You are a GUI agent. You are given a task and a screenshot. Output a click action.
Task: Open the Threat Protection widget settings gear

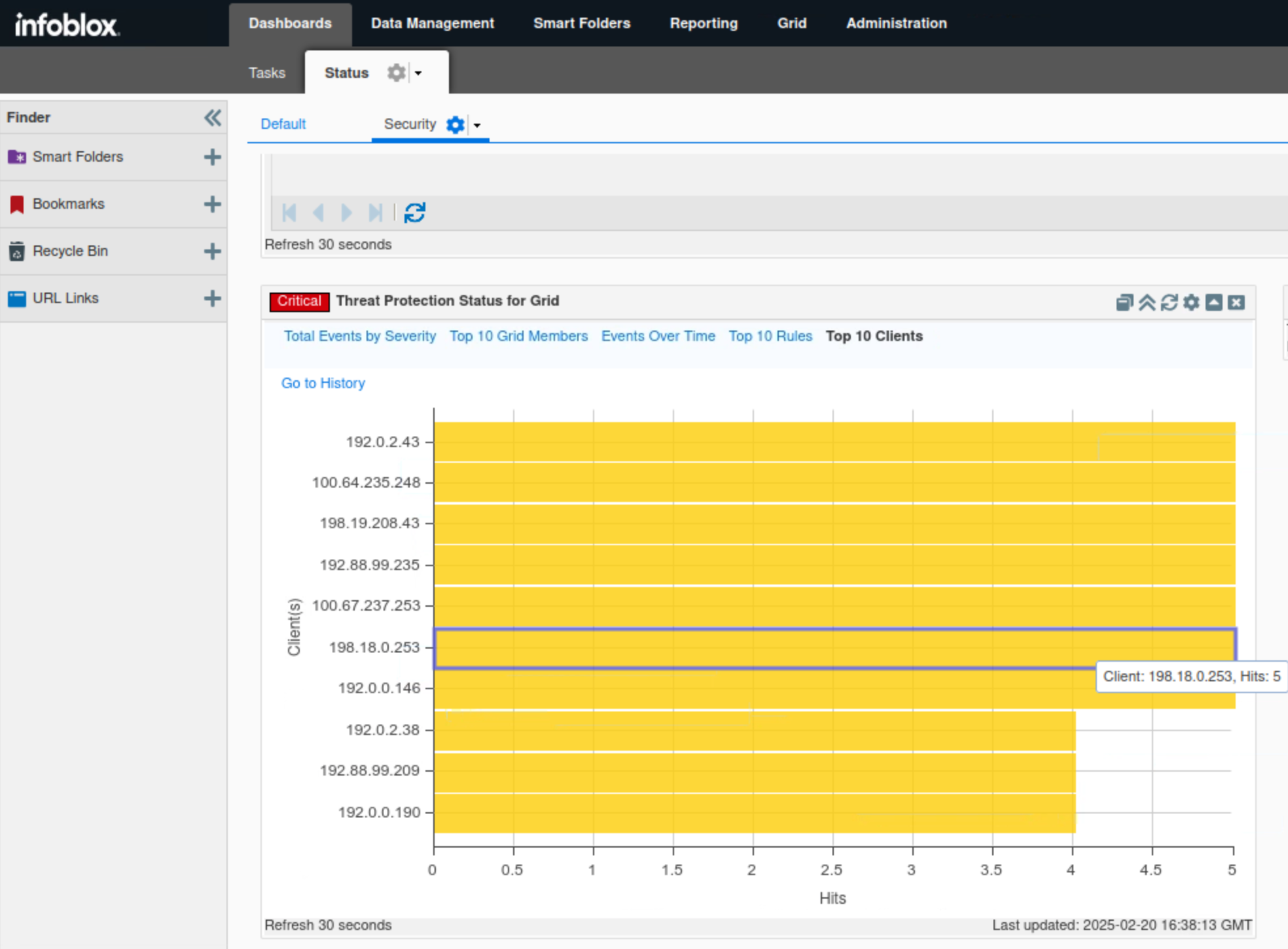1191,302
